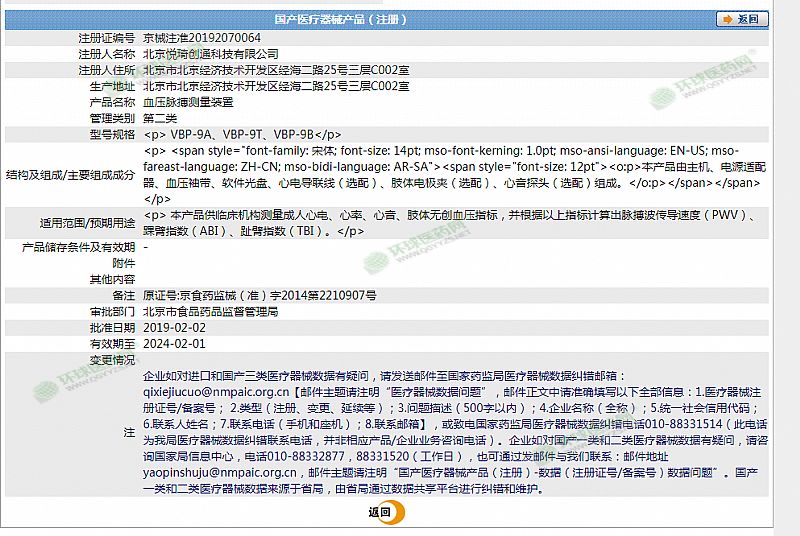This screenshot has height=536, width=800.
Task: Click the 注册人住所 address value
Action: tap(275, 70)
